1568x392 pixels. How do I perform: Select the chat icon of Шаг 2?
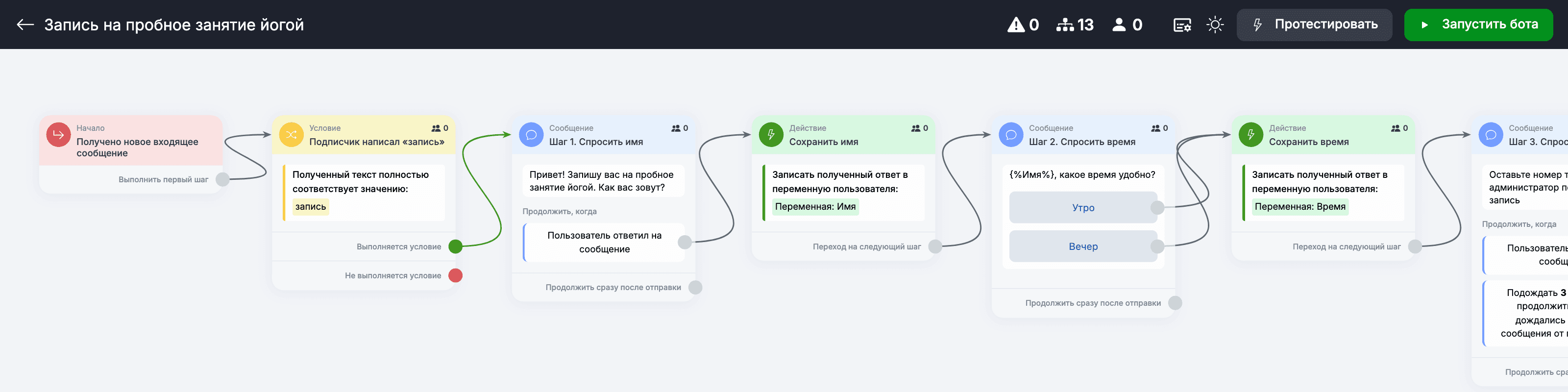coord(1010,135)
